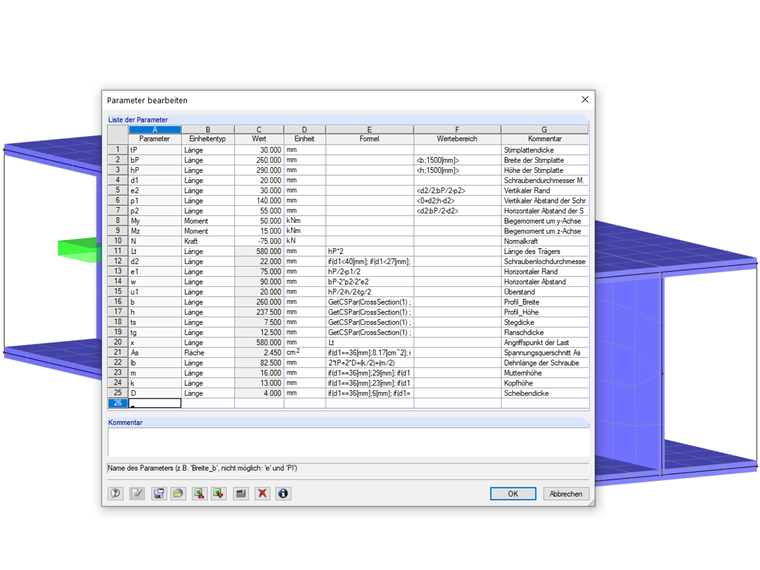Click unit type 'Kraft' for N
This screenshot has height=570, width=760.
point(208,241)
